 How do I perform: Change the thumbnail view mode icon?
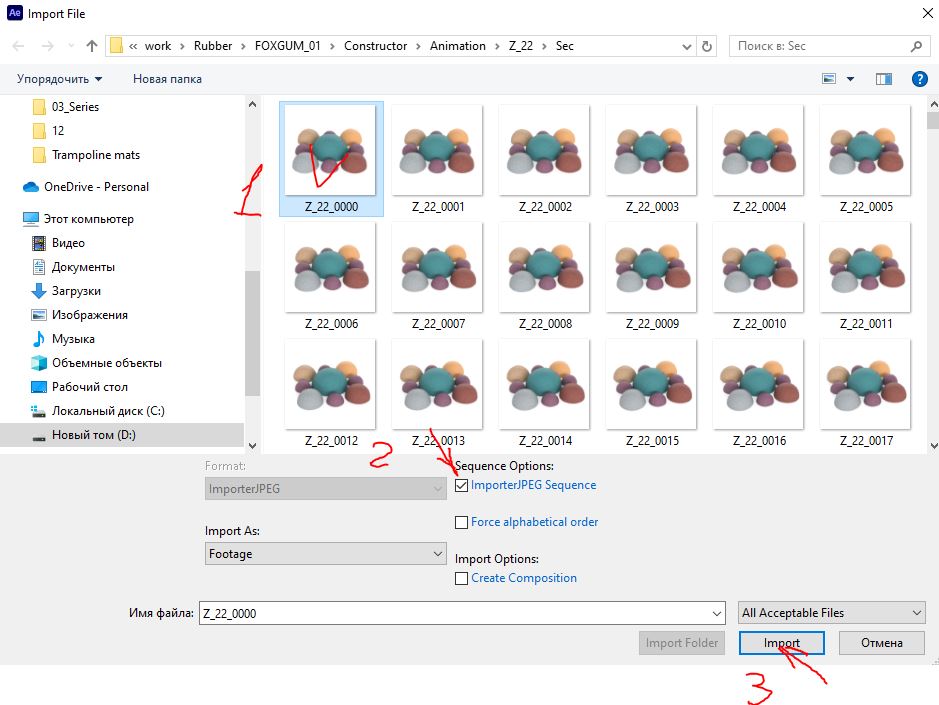pos(829,78)
